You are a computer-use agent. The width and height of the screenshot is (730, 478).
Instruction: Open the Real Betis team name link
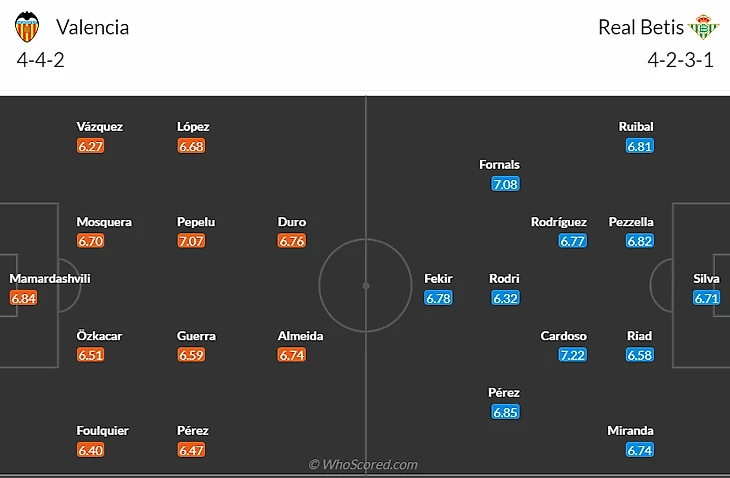tap(640, 27)
